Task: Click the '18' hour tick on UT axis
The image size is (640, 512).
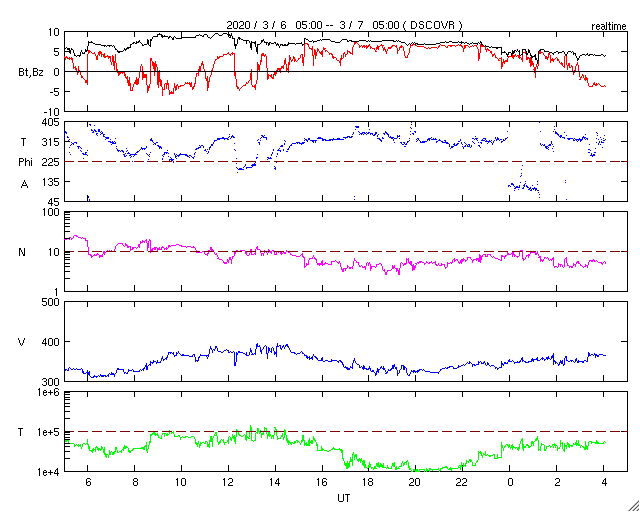Action: coord(369,483)
